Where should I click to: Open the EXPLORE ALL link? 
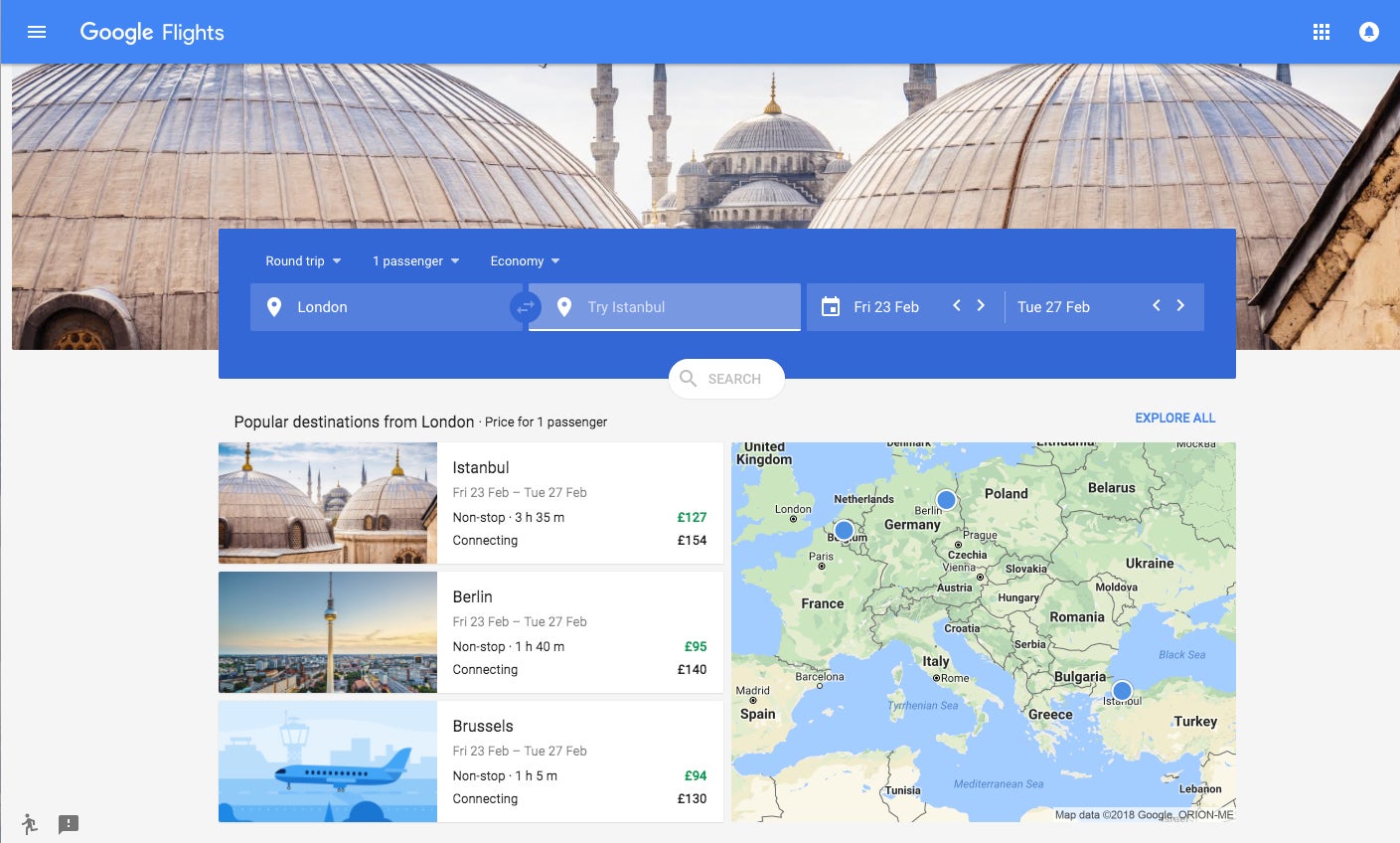[x=1175, y=418]
